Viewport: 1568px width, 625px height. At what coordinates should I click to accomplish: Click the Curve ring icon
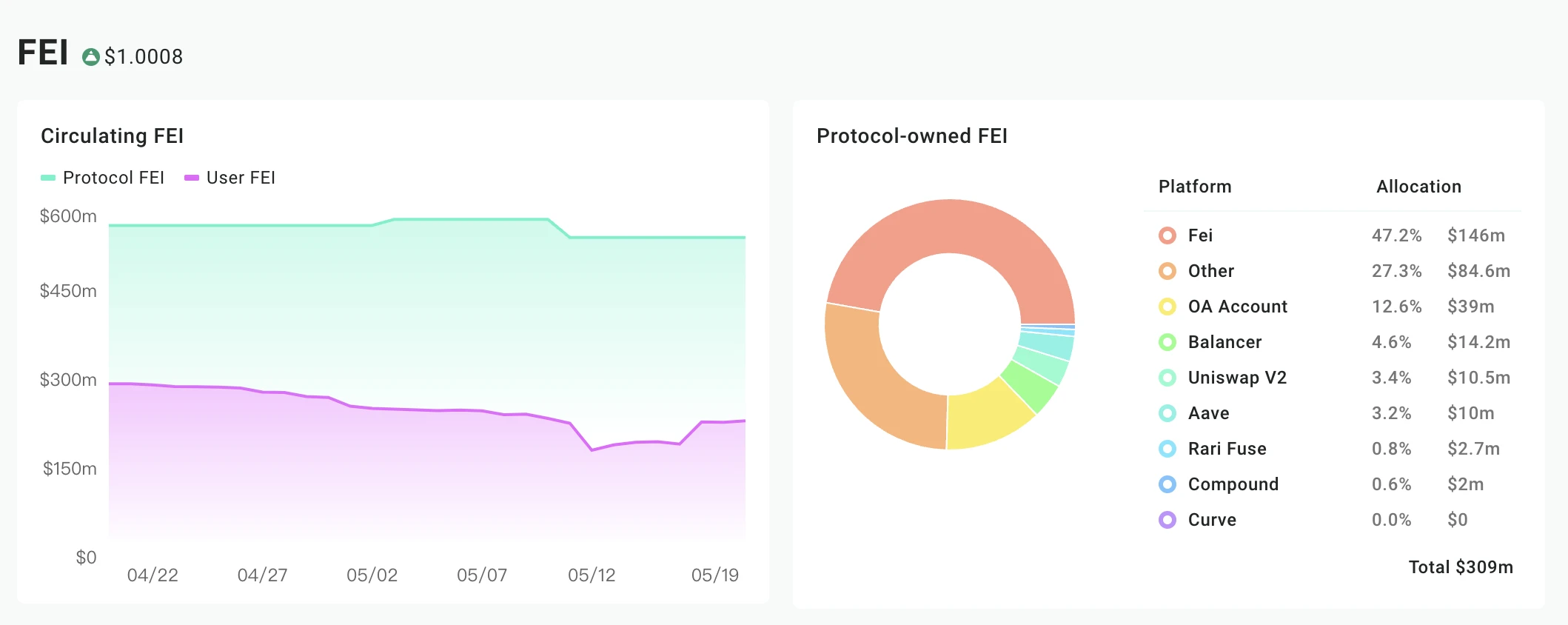pos(1167,520)
